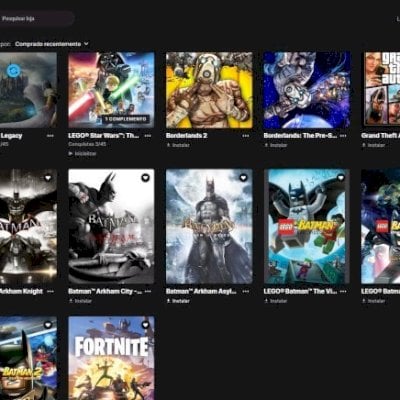Click the 'Batman Arkham Asyl...' title text
The image size is (400, 400).
(201, 291)
